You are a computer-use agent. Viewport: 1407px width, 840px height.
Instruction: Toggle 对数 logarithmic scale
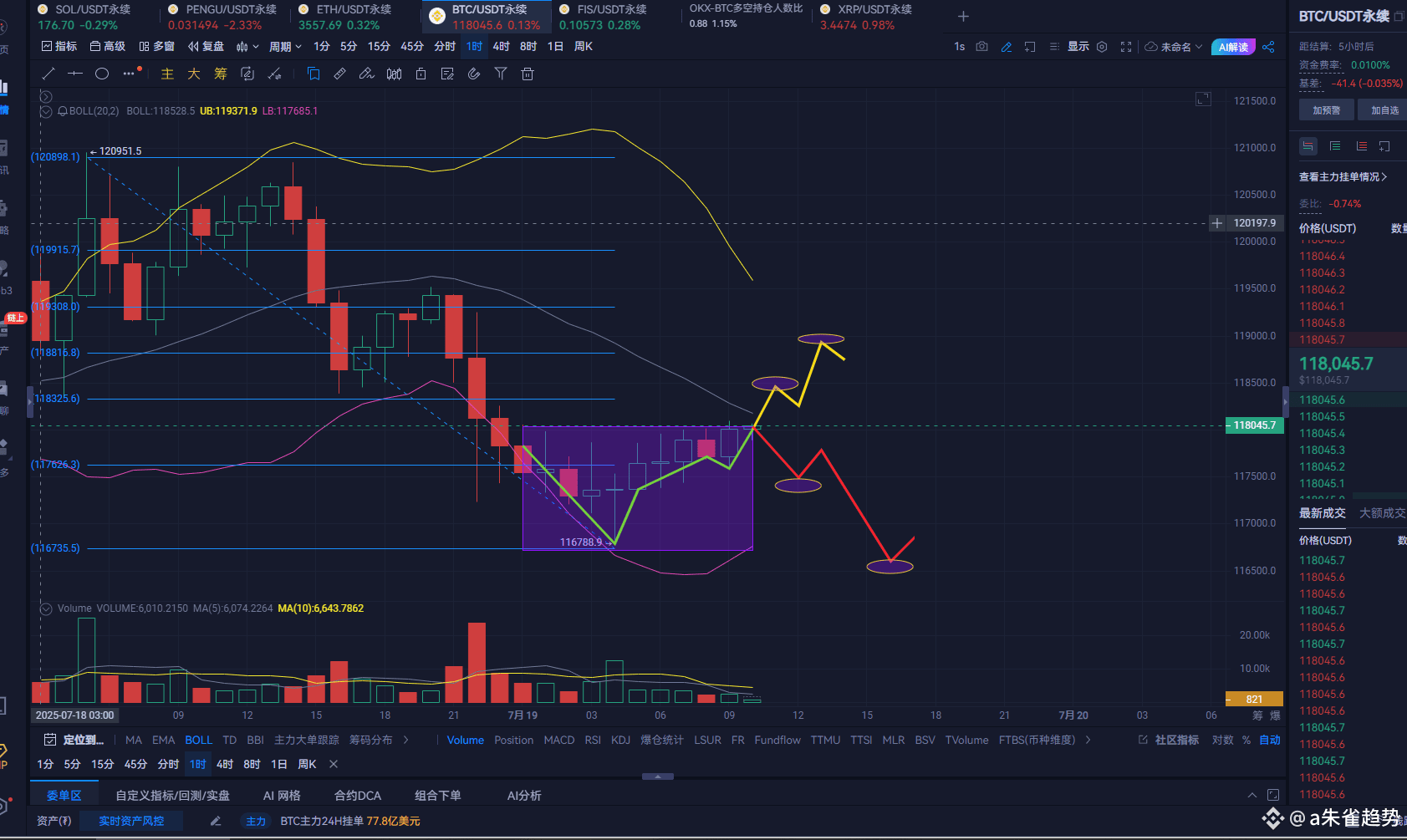tap(1222, 740)
